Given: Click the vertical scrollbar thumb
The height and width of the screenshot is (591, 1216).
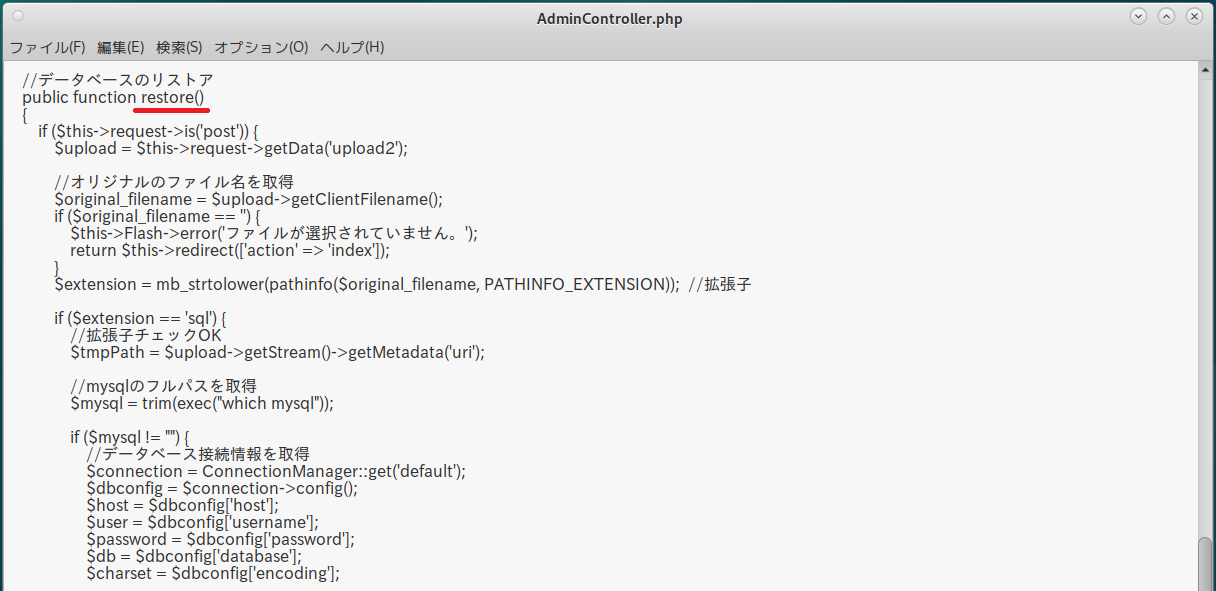Looking at the screenshot, I should coord(1204,564).
